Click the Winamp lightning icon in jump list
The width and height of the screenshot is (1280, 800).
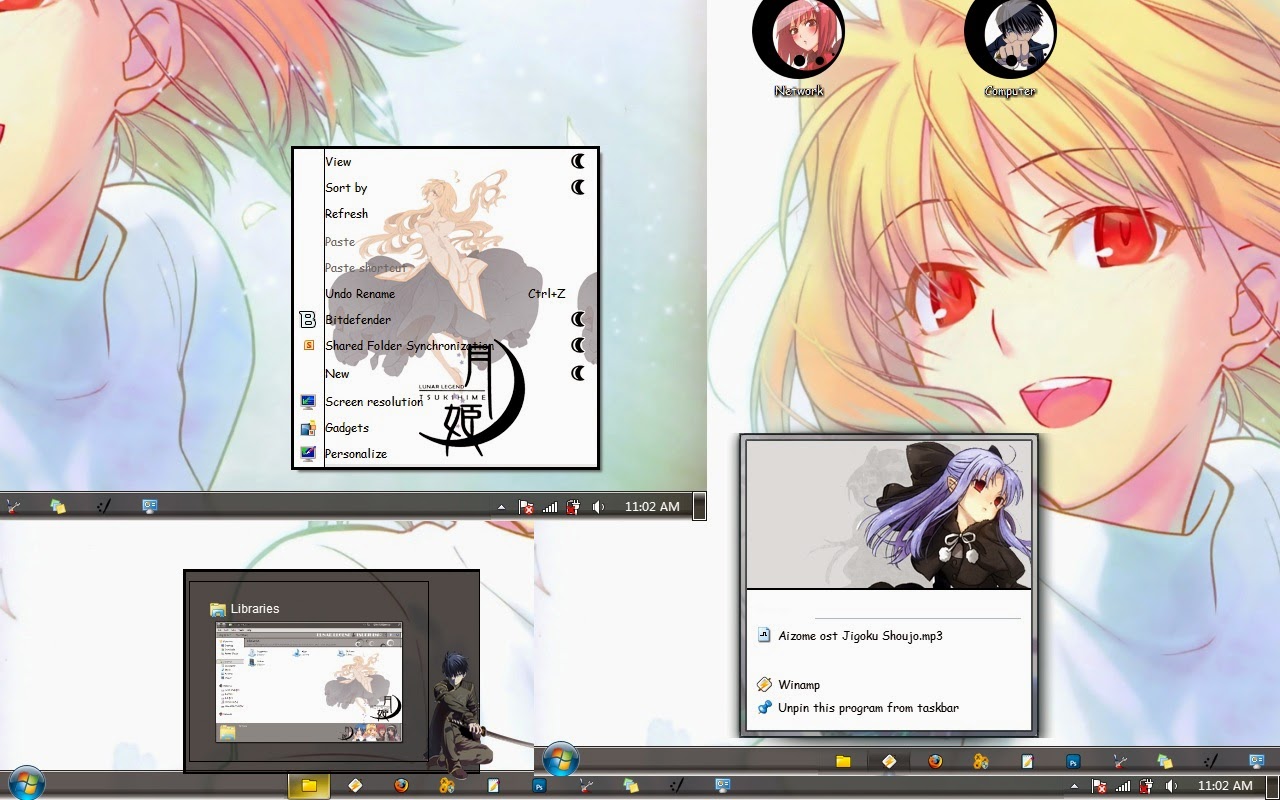click(764, 685)
